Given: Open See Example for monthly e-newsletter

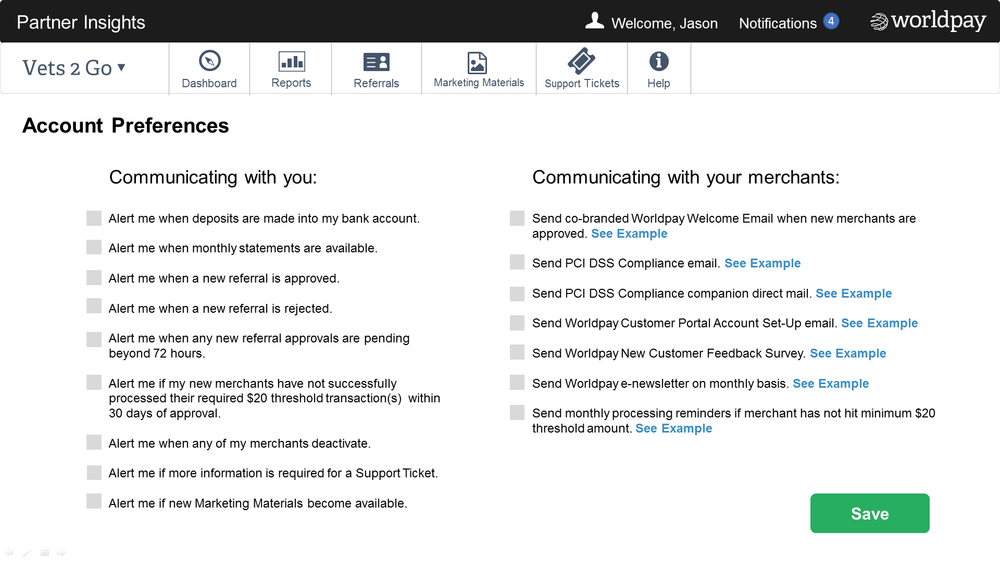Looking at the screenshot, I should (x=830, y=383).
